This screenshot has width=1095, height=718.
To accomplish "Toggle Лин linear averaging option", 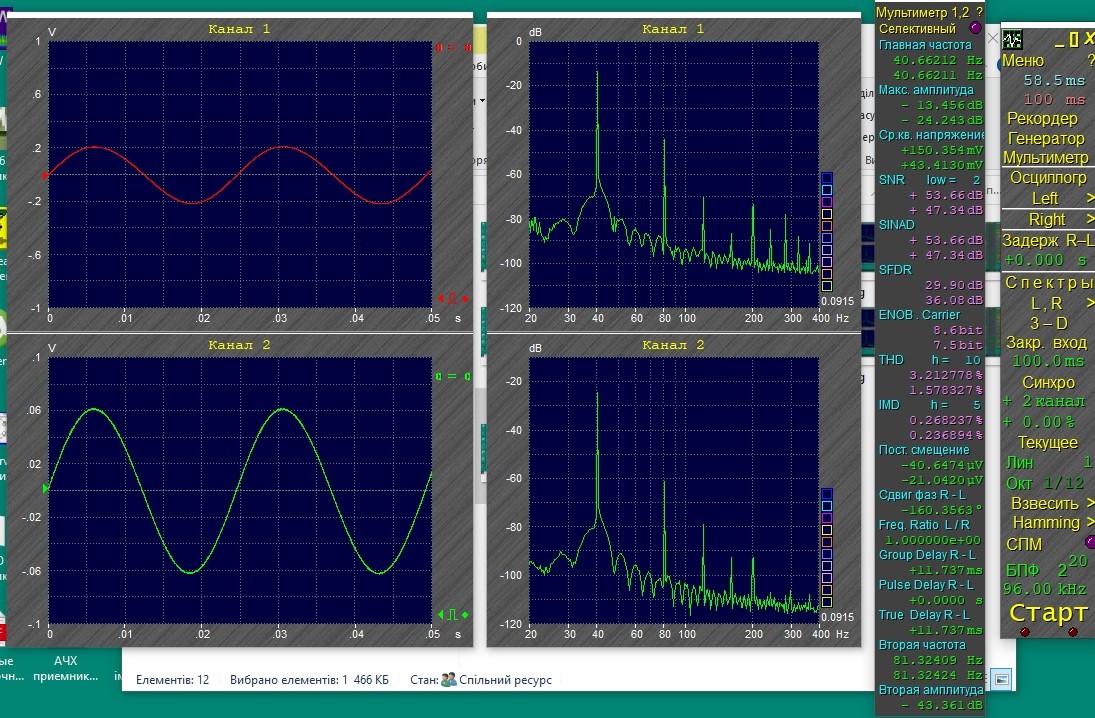I will click(x=1020, y=462).
